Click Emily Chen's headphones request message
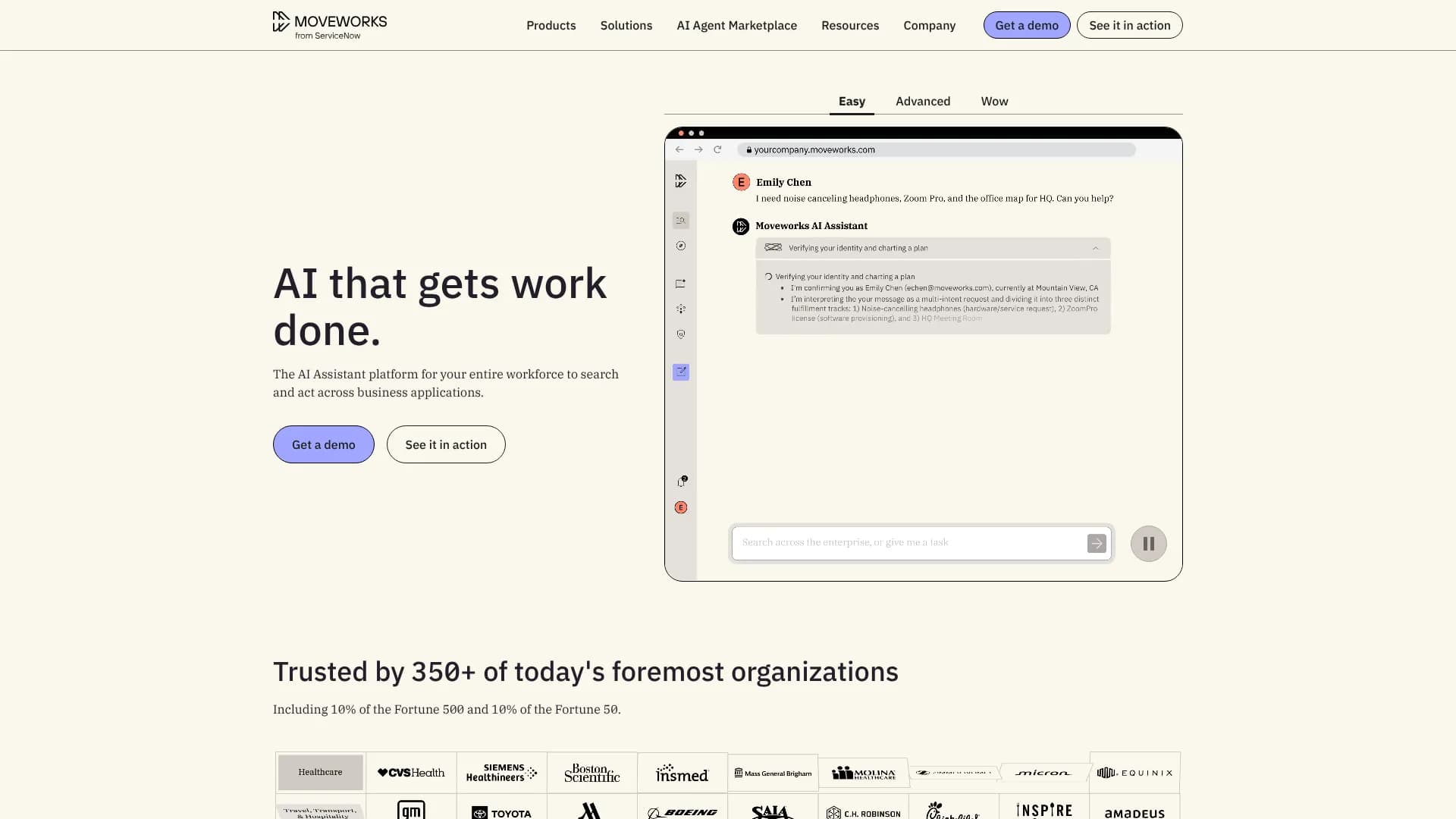 point(934,199)
